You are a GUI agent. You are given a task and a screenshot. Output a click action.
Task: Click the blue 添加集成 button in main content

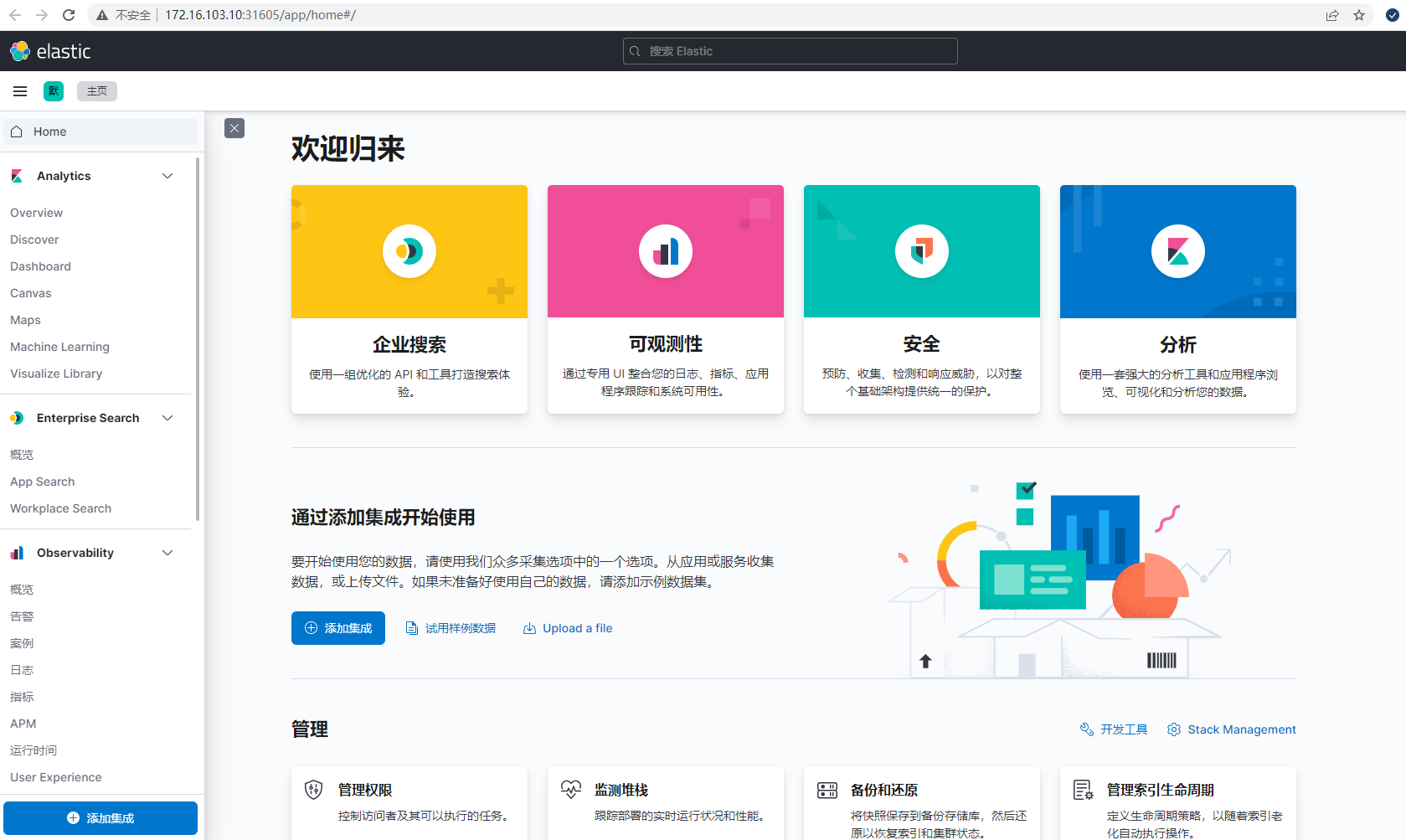[338, 628]
